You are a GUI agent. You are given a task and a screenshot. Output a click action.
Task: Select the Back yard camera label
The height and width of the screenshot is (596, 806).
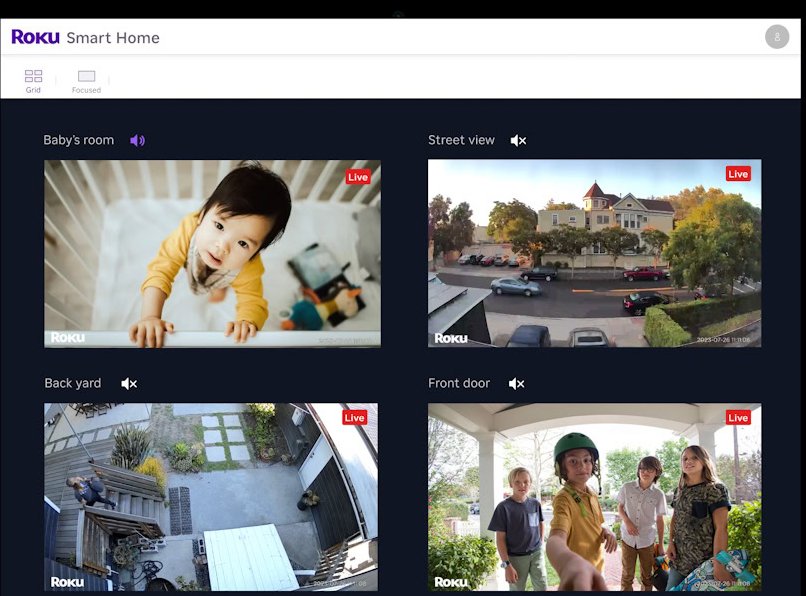tap(72, 384)
